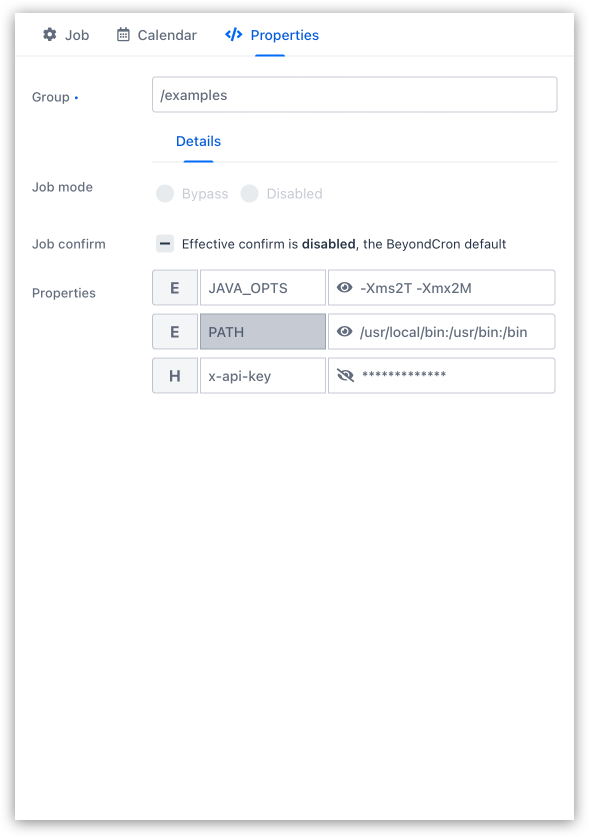The image size is (589, 837).
Task: Click the E type badge for PATH
Action: 175,331
